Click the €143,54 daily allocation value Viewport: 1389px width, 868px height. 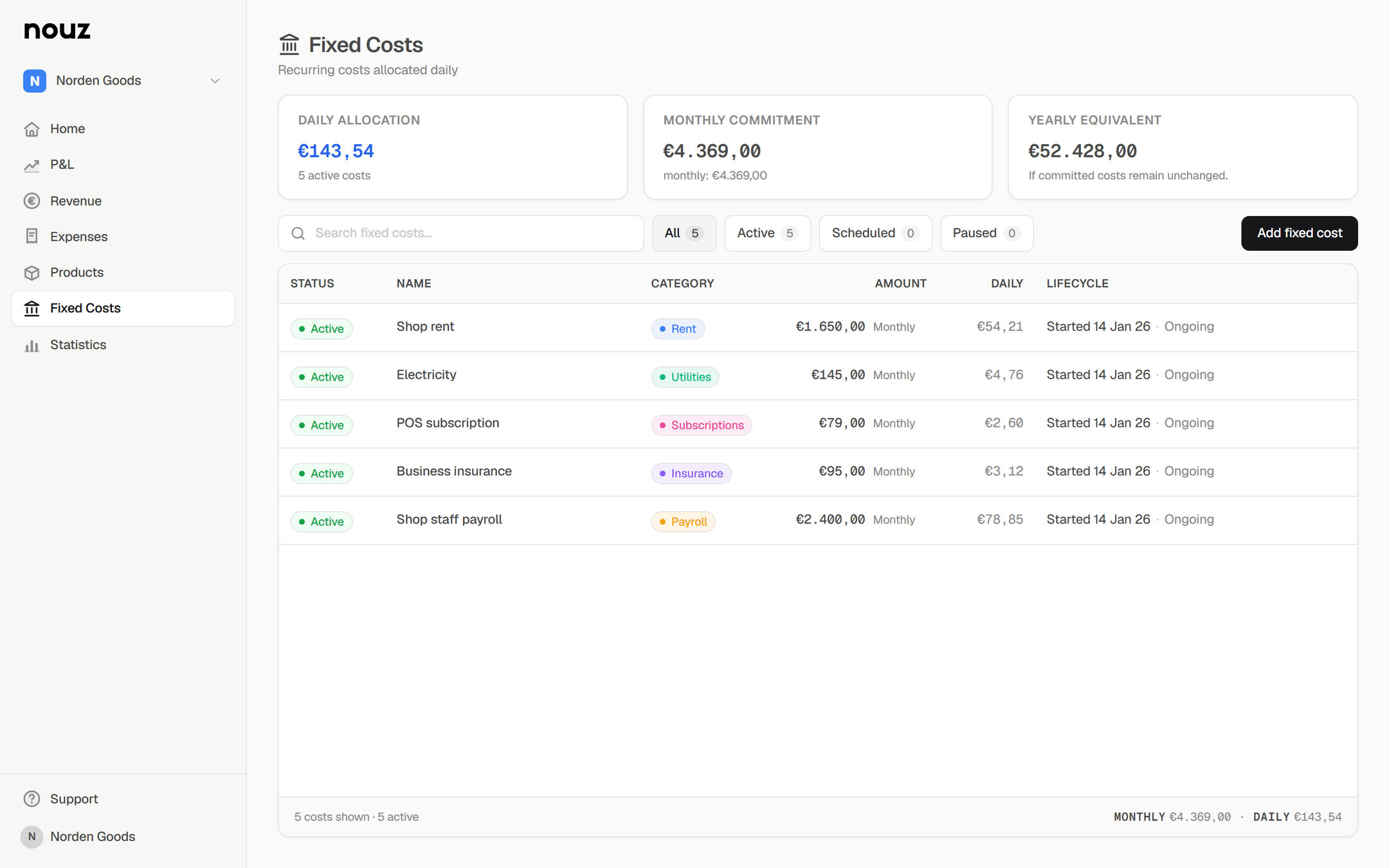pos(336,151)
